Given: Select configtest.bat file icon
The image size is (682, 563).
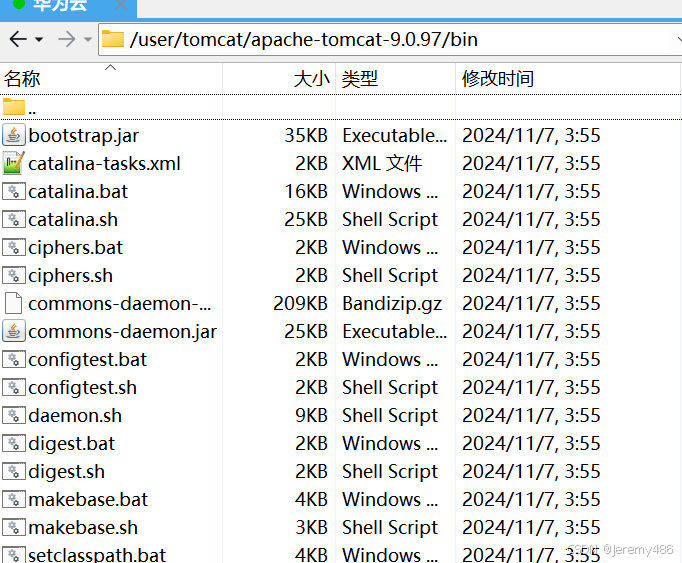Looking at the screenshot, I should (13, 359).
